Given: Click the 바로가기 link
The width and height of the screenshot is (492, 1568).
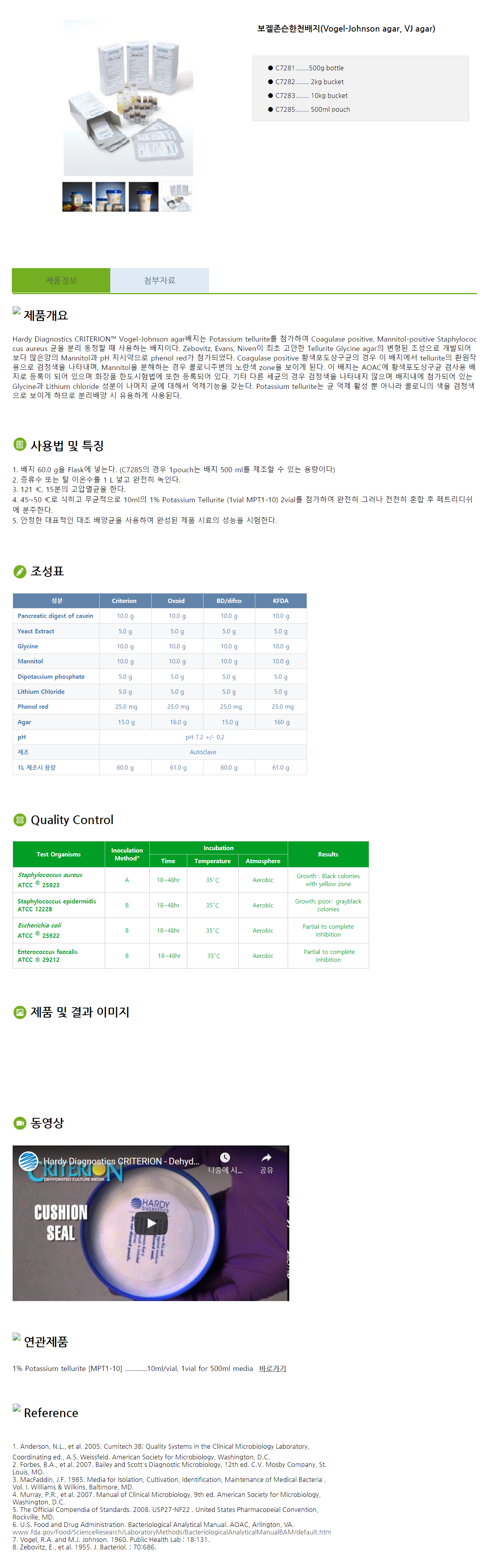Looking at the screenshot, I should (x=272, y=1368).
